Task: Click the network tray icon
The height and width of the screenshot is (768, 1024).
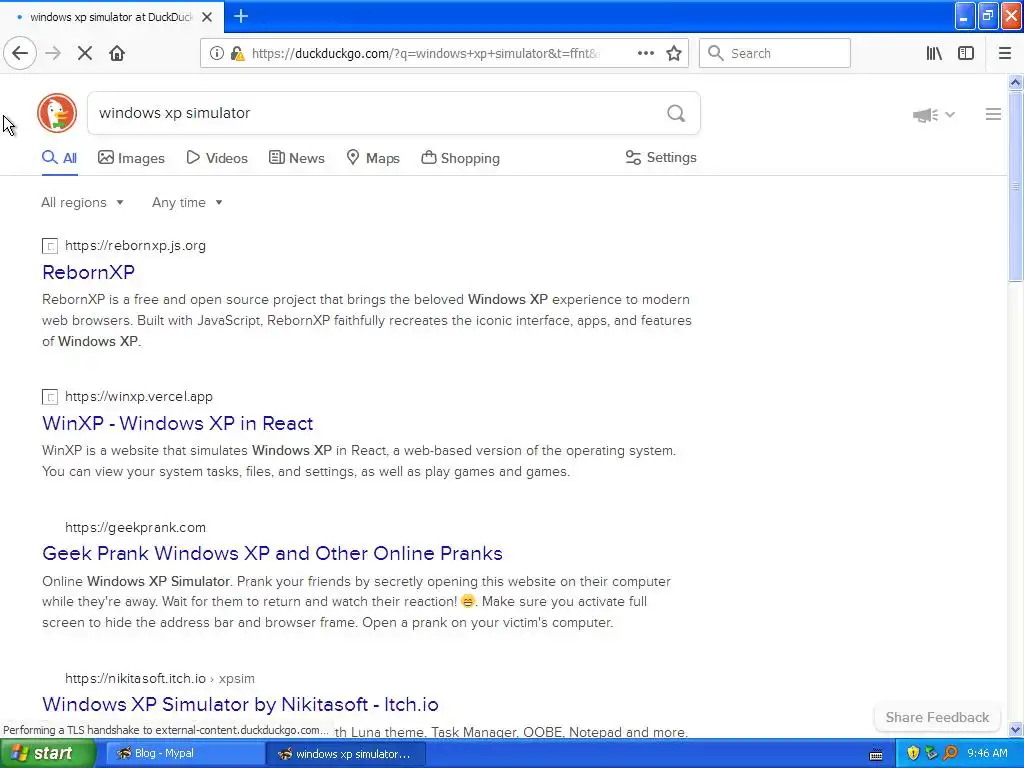Action: pyautogui.click(x=931, y=754)
